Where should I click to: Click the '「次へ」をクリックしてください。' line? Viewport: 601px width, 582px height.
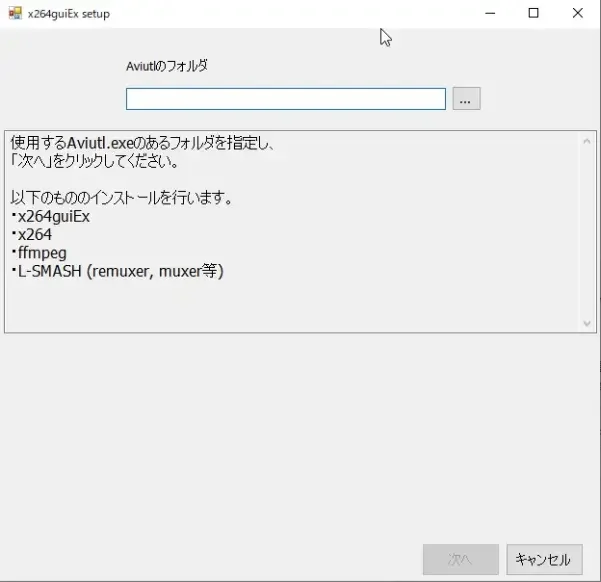[x=94, y=161]
